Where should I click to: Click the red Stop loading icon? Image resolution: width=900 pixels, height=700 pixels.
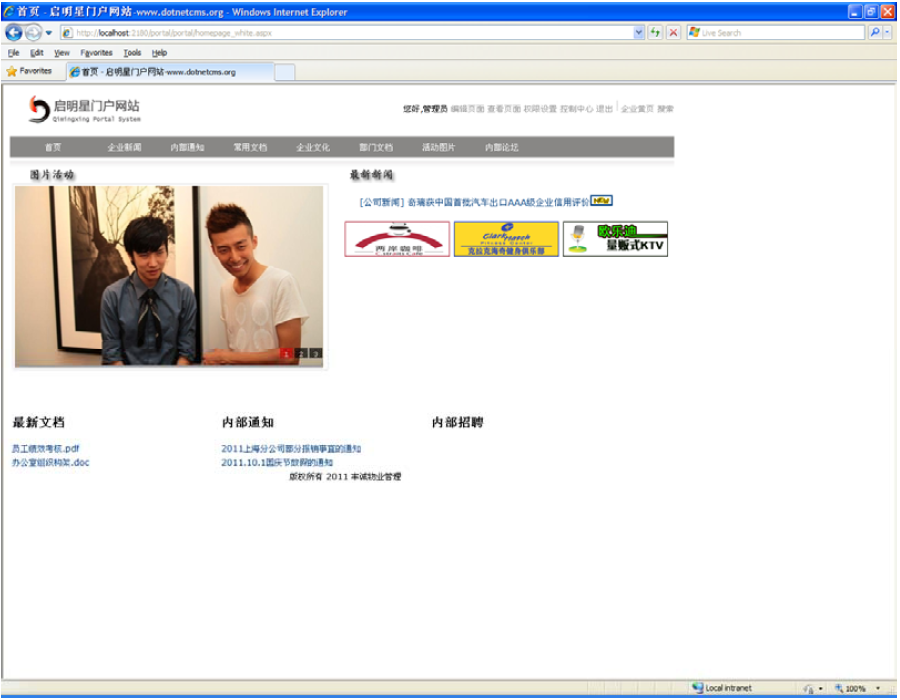pos(673,33)
